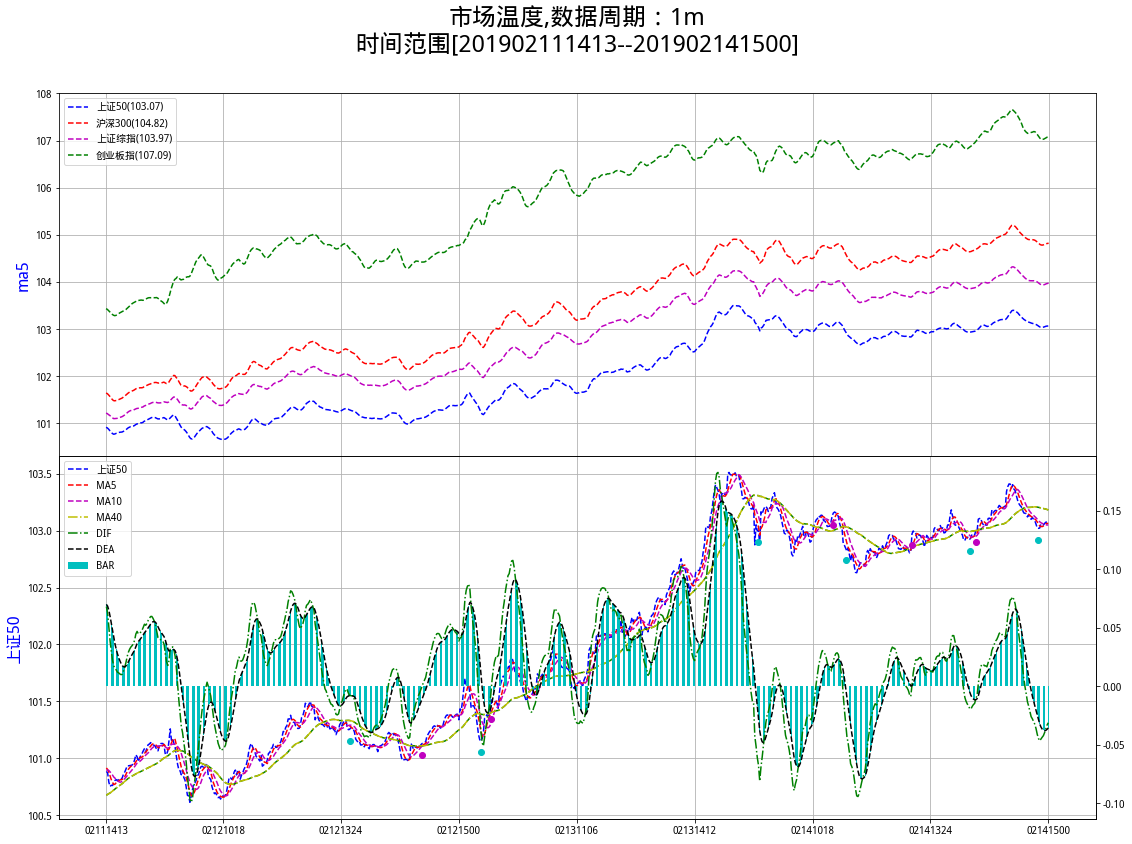Click 'MA10' in the lower legend
Viewport: 1132px width, 844px height.
point(109,501)
